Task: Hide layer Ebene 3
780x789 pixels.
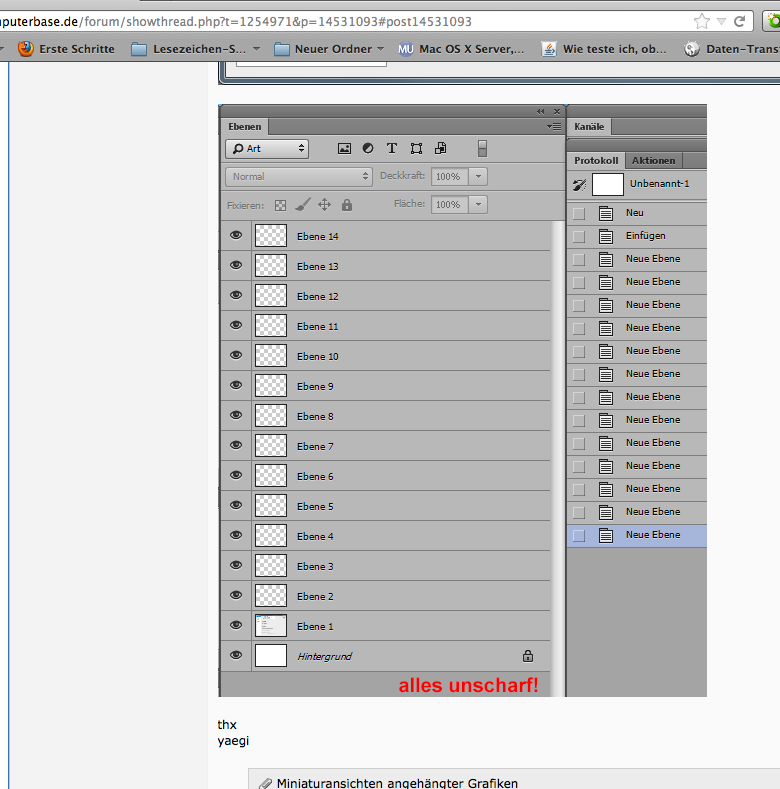Action: [236, 565]
